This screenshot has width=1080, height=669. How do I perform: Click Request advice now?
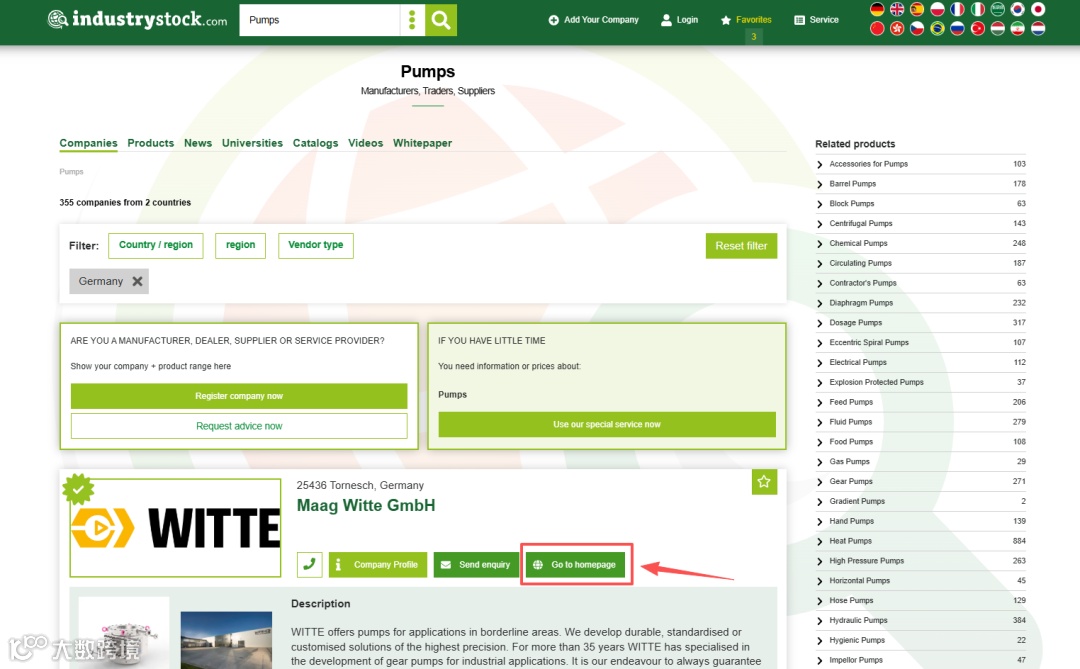[x=239, y=426]
